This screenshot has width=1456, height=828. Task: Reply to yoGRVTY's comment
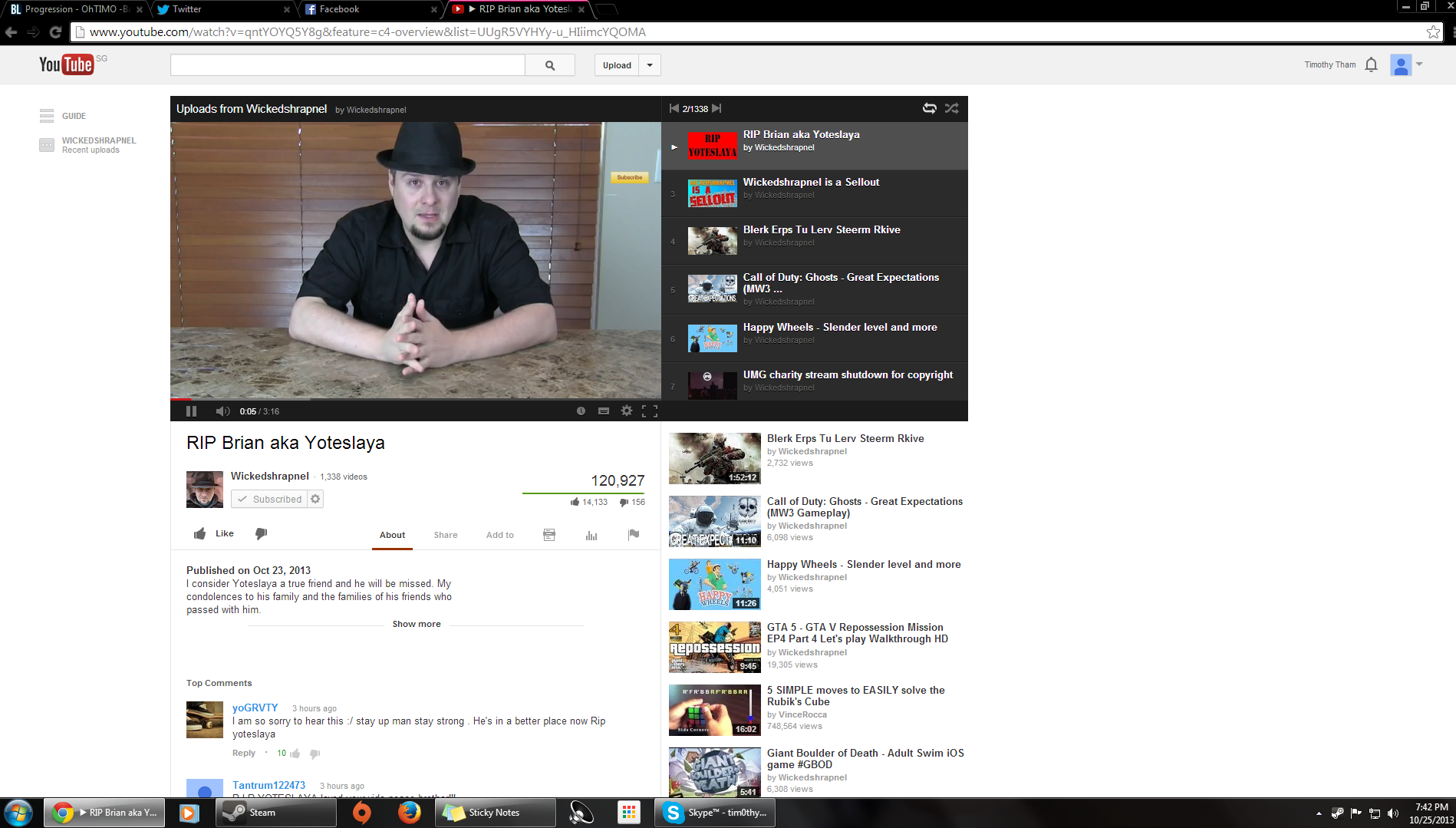[x=244, y=753]
